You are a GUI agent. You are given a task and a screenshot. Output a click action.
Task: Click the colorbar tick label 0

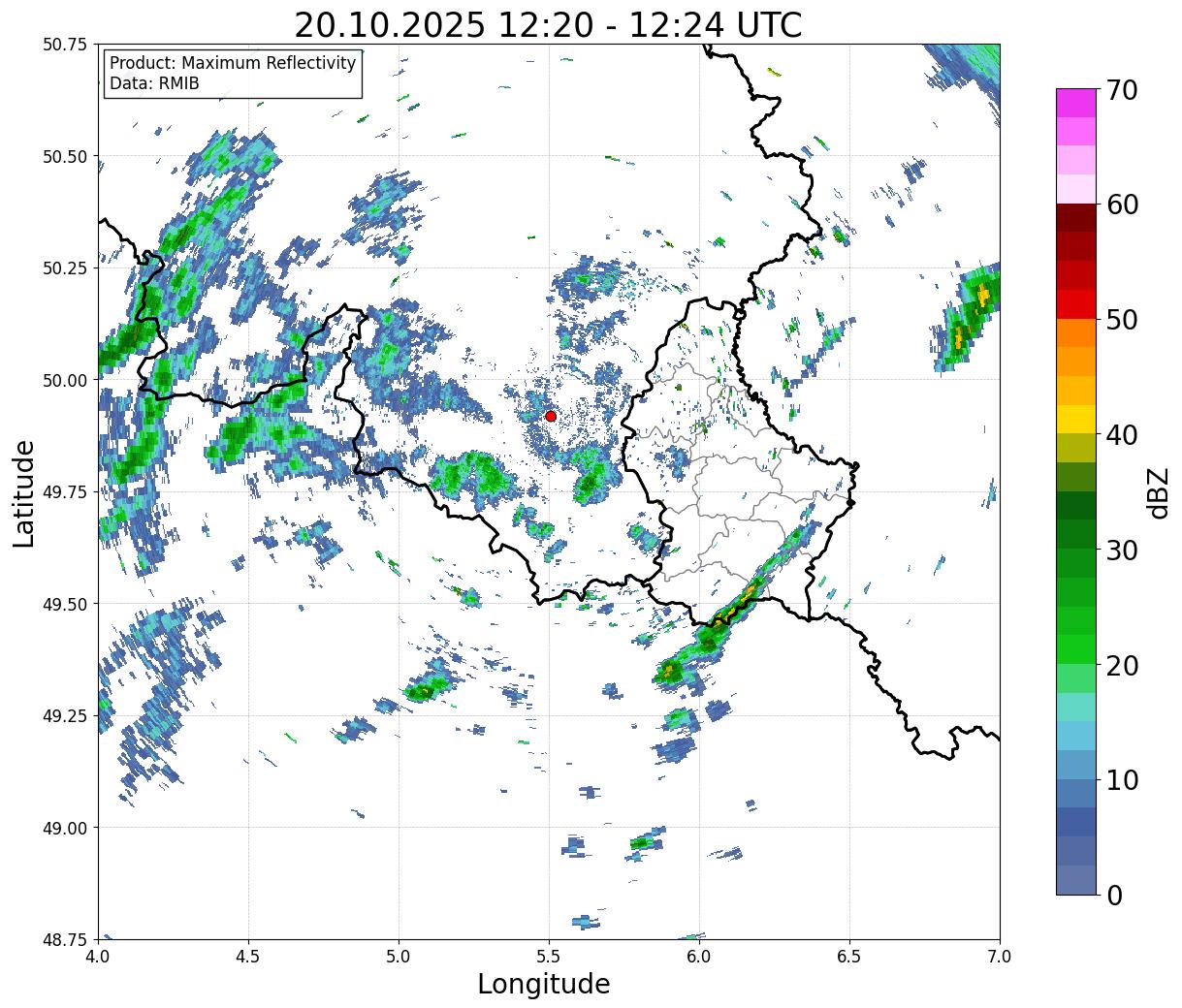(1114, 895)
